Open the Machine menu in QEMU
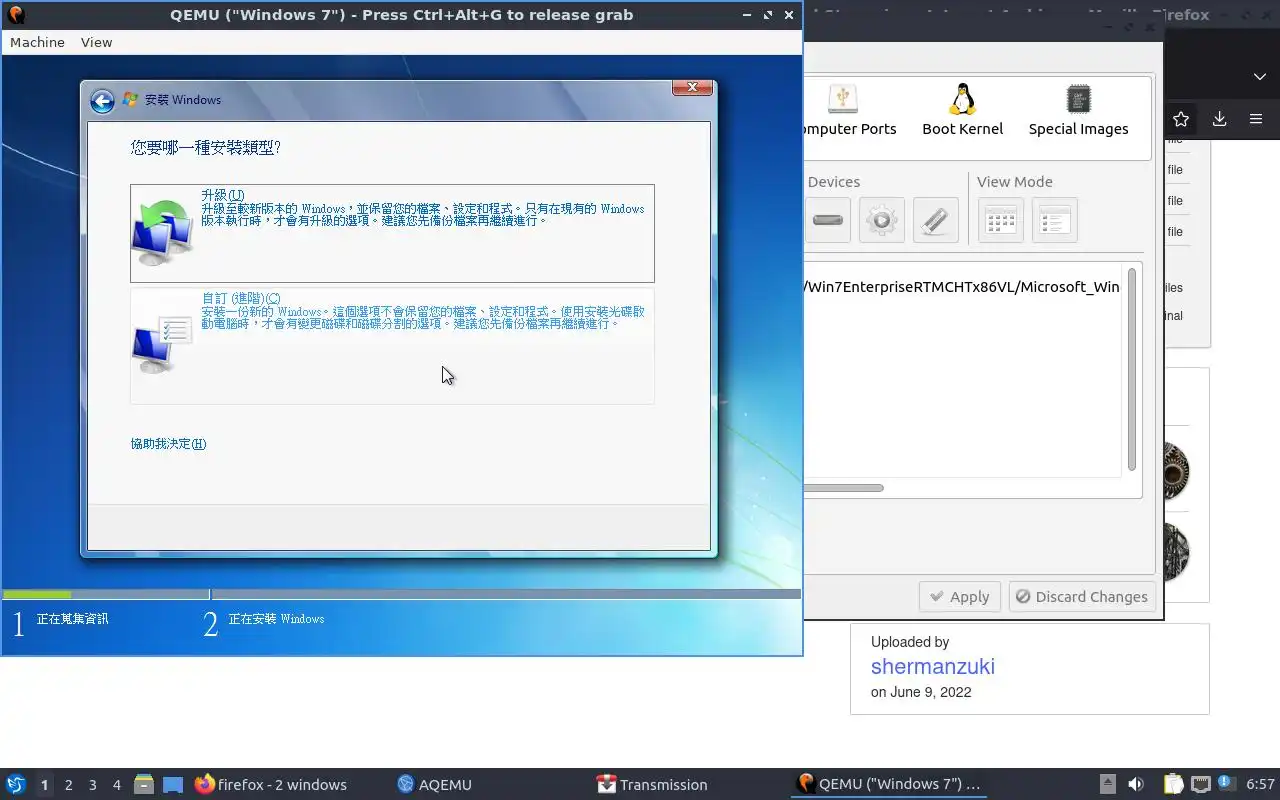The image size is (1280, 800). pyautogui.click(x=37, y=42)
